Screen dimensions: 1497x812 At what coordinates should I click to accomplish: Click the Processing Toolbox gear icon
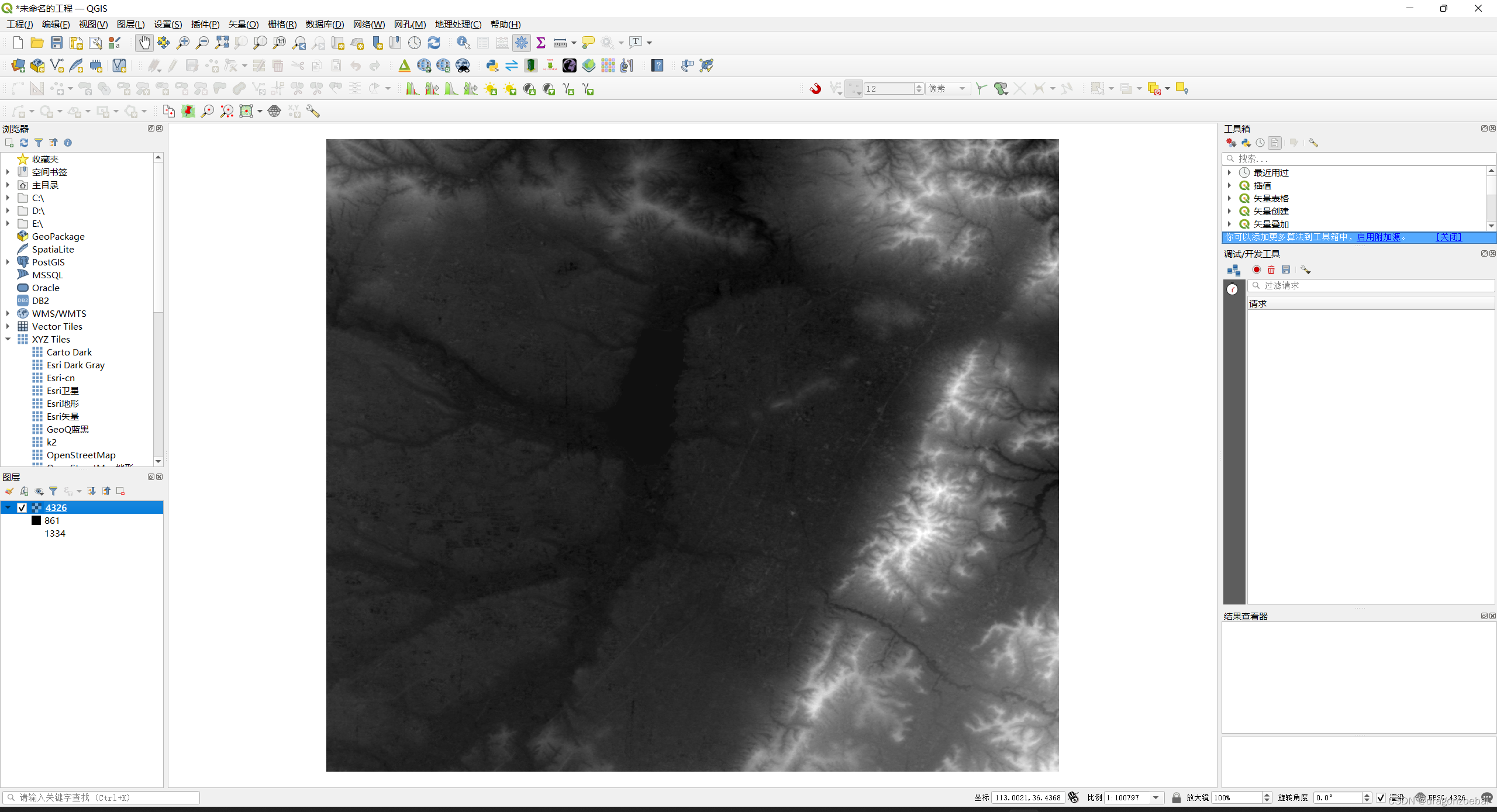(x=522, y=43)
